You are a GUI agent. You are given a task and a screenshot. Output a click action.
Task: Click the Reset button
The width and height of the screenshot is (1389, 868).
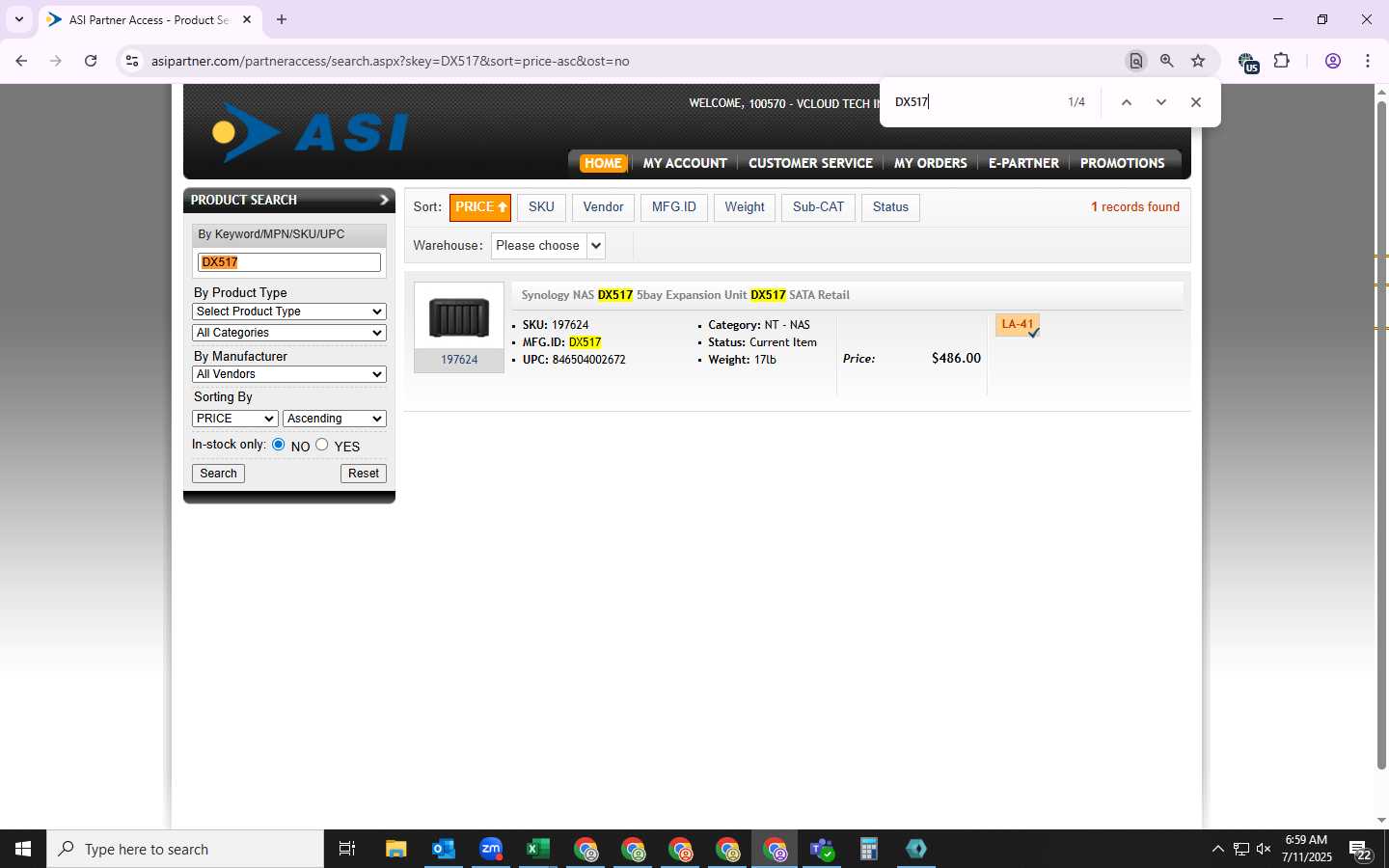pos(364,474)
